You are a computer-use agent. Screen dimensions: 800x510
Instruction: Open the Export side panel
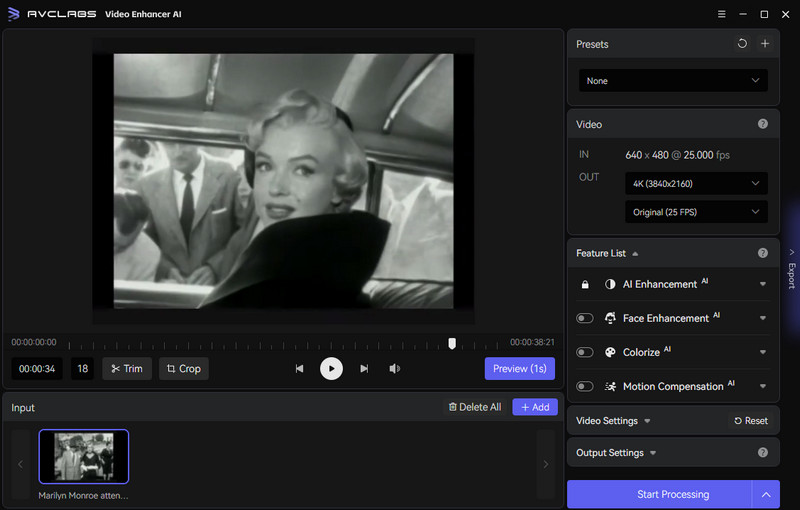(791, 269)
